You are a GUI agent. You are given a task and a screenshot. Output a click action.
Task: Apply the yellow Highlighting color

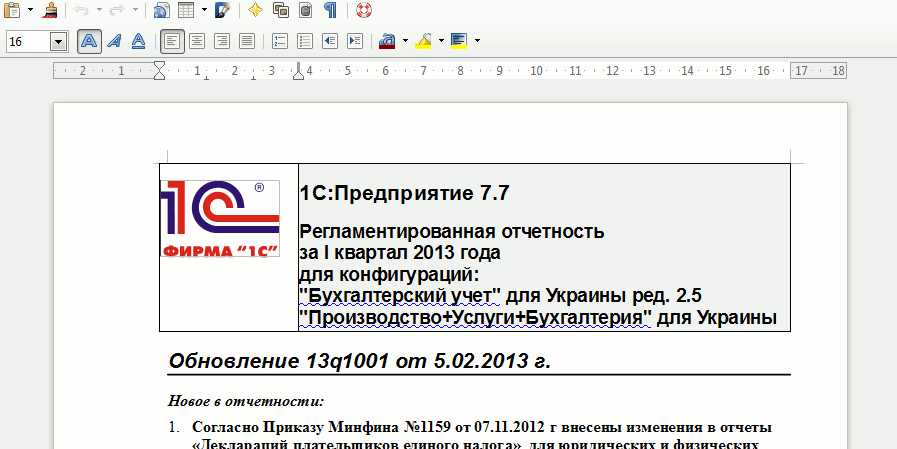click(x=423, y=41)
